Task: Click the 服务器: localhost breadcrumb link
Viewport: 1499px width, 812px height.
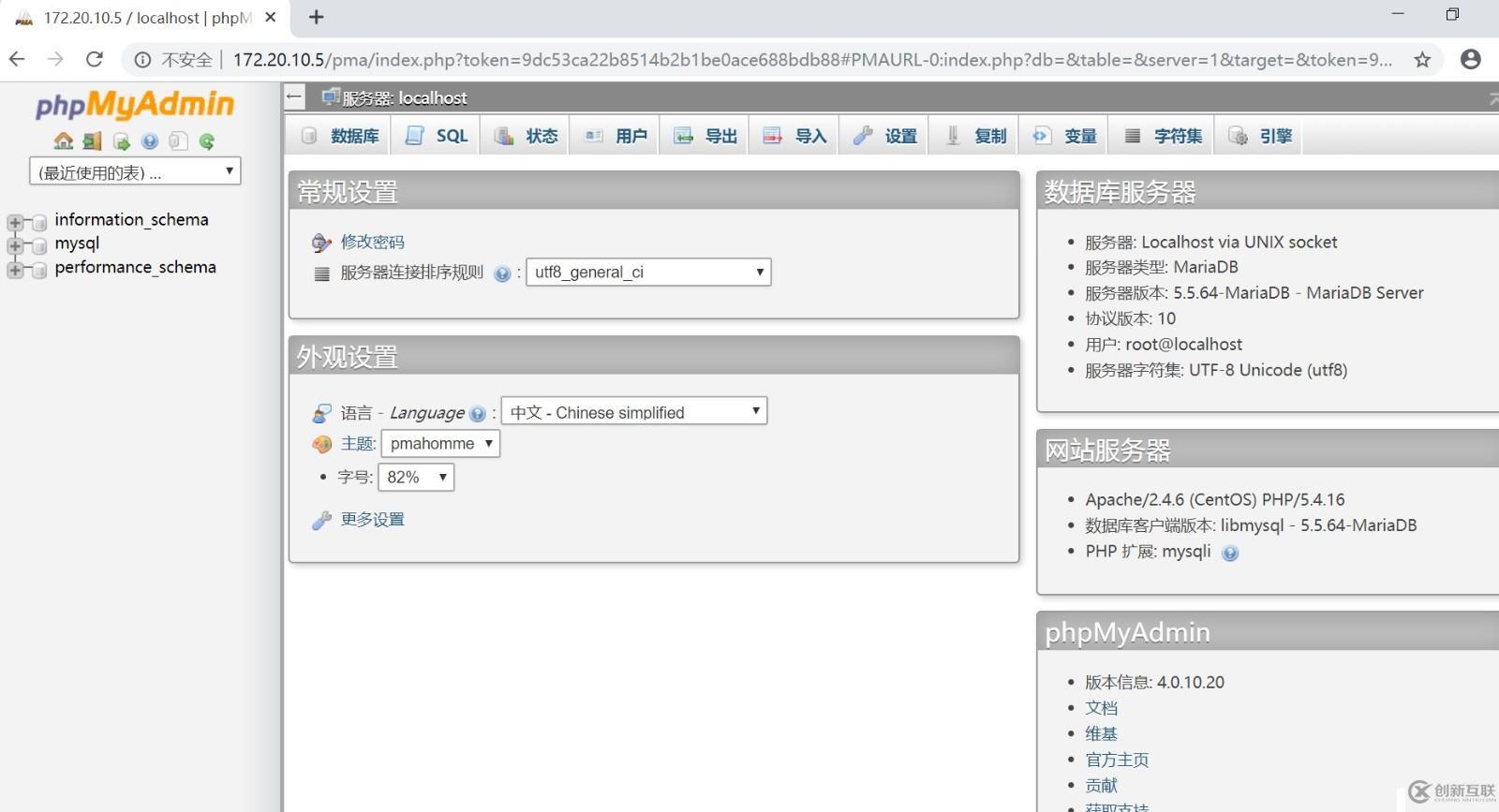Action: (405, 97)
